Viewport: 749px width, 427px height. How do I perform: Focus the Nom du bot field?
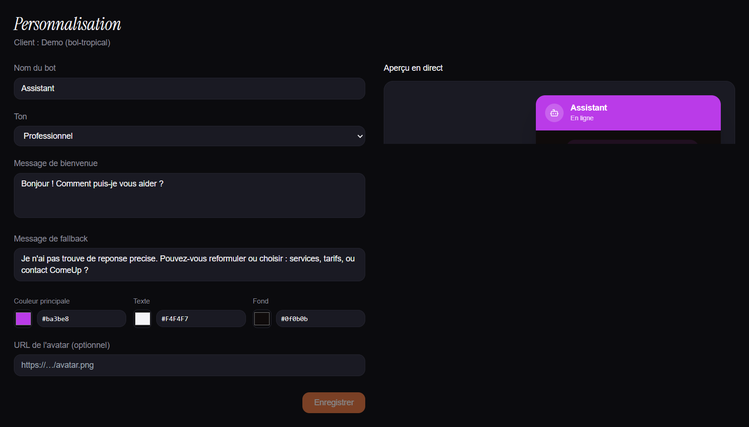click(x=189, y=88)
